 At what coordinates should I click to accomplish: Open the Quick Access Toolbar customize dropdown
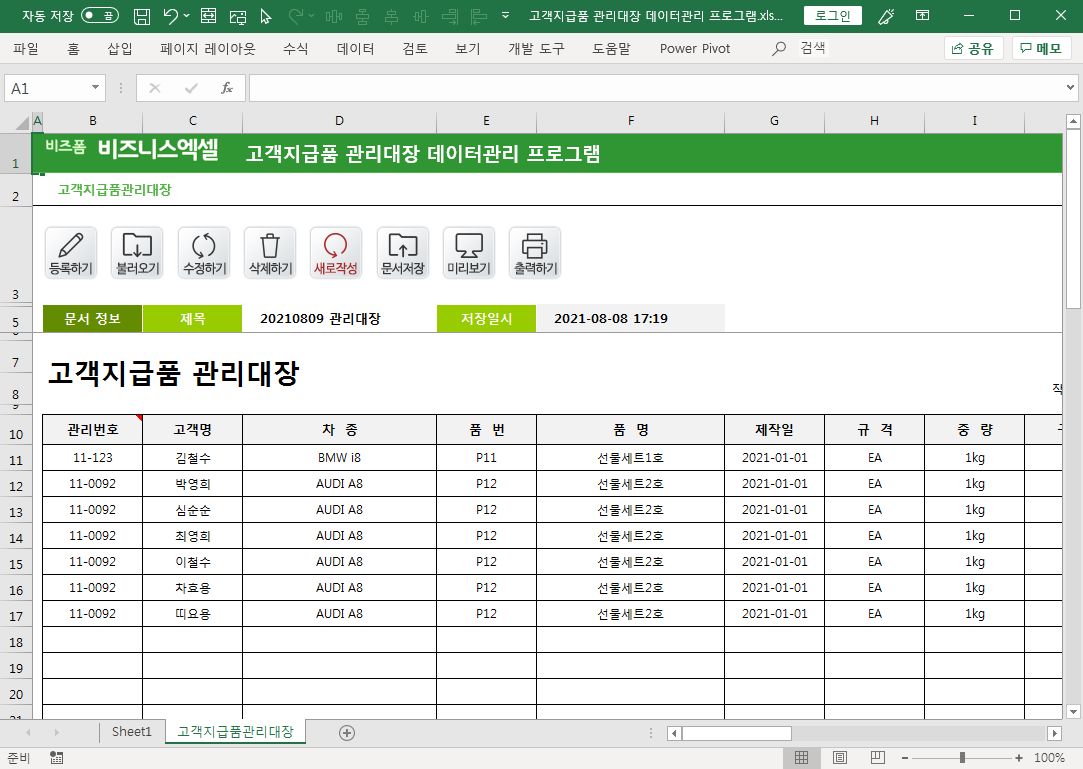click(506, 16)
